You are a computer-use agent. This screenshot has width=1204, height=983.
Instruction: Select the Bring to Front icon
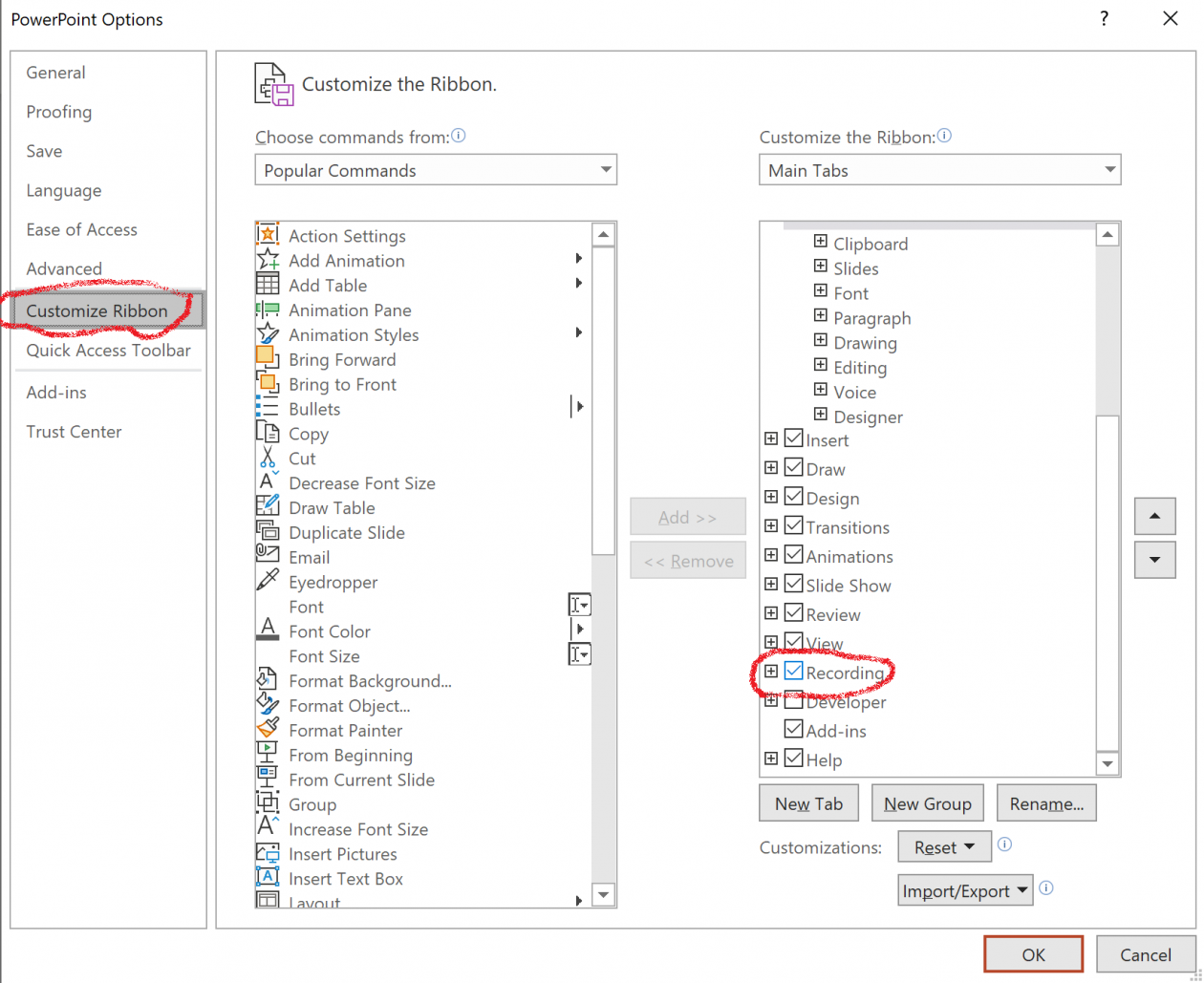pos(268,384)
